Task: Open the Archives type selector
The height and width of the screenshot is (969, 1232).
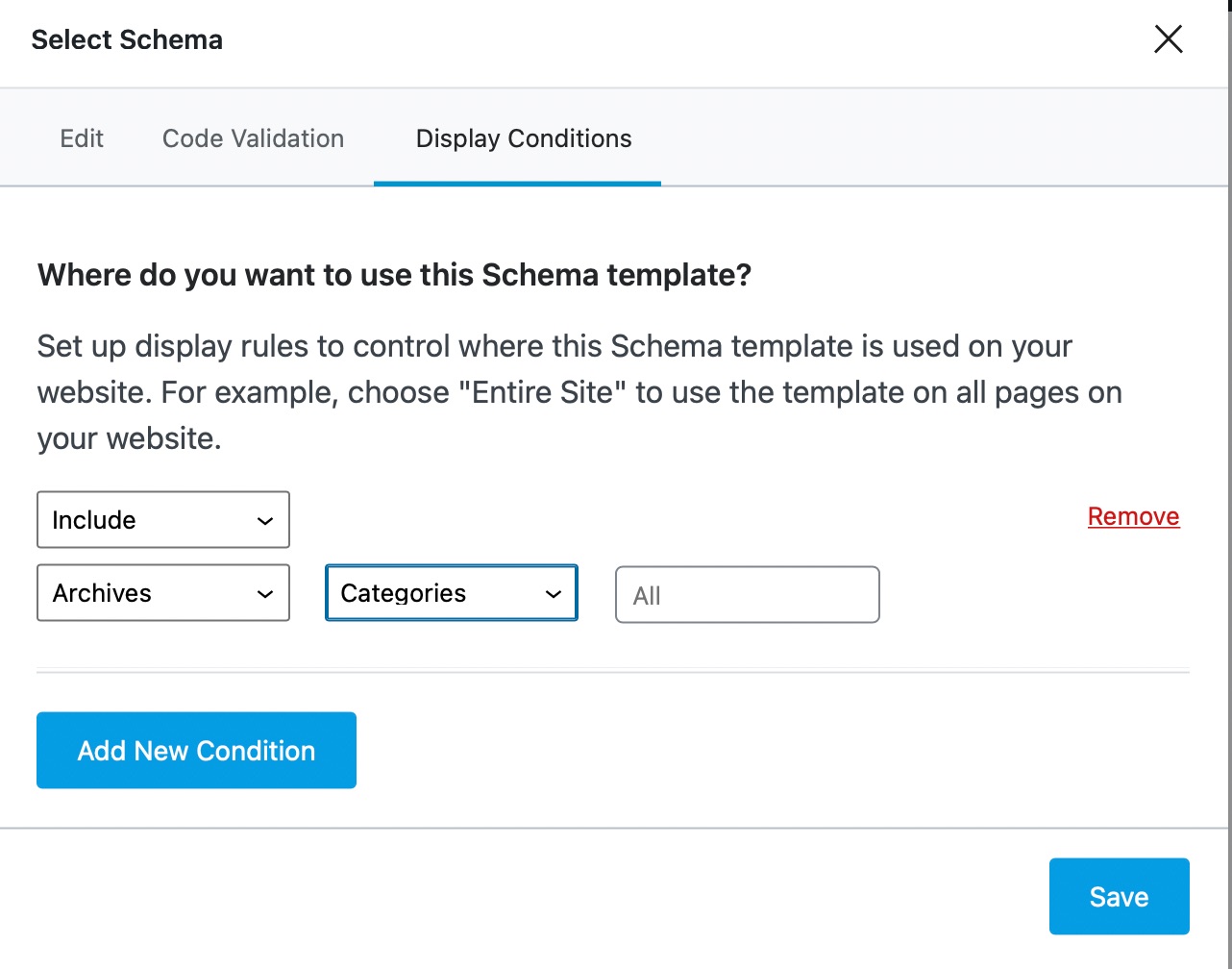Action: point(162,593)
